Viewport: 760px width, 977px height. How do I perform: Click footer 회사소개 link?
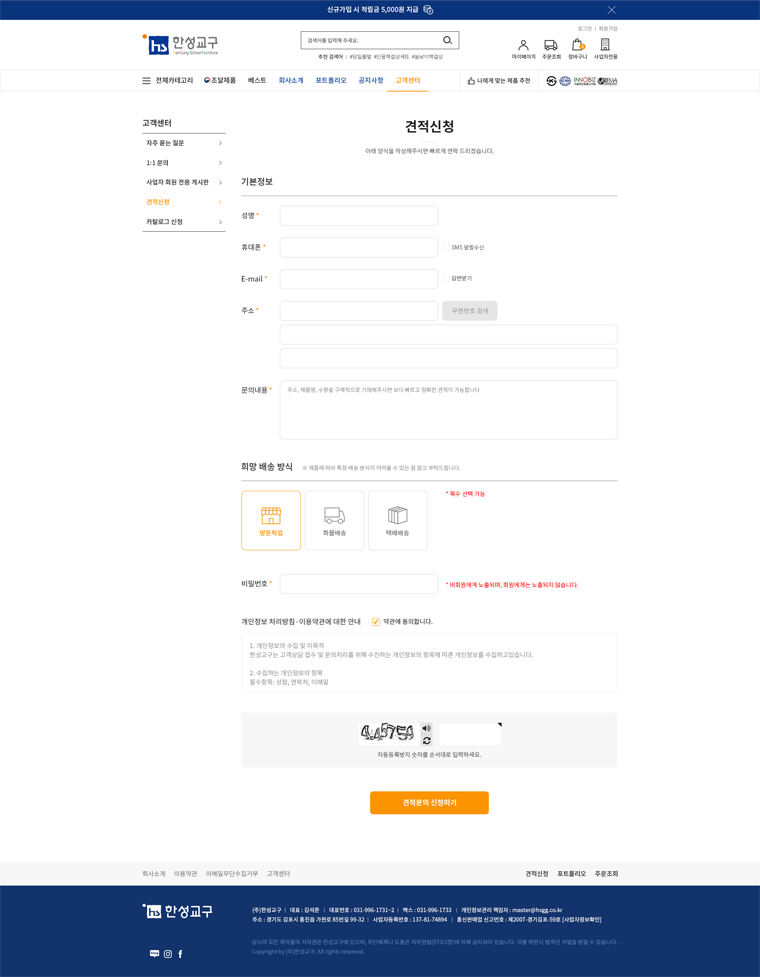(154, 874)
